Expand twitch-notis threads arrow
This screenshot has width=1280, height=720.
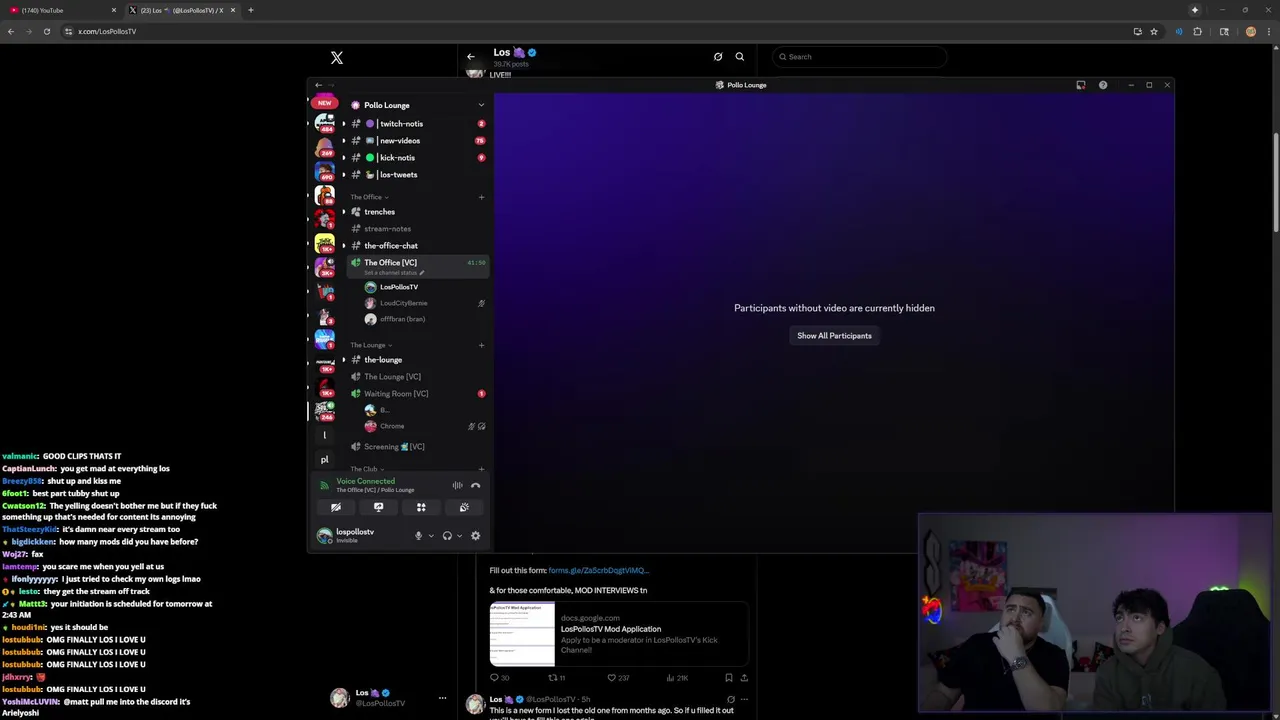click(x=344, y=124)
